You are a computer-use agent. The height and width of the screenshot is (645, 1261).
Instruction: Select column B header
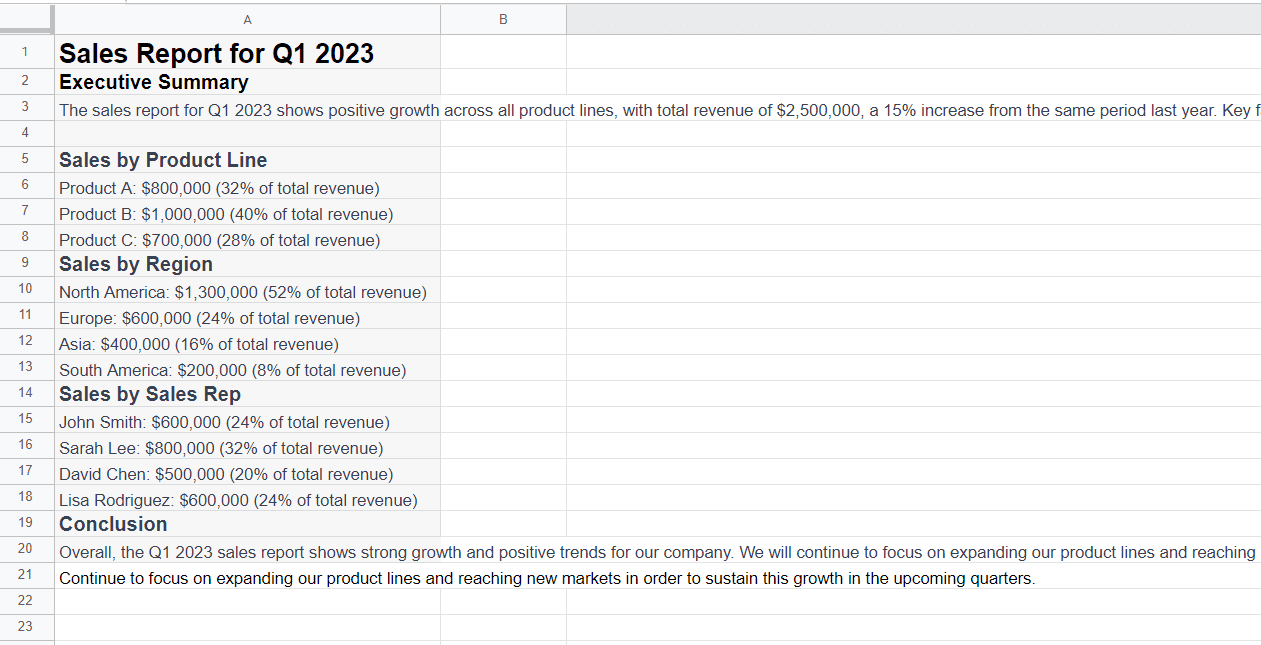point(503,19)
